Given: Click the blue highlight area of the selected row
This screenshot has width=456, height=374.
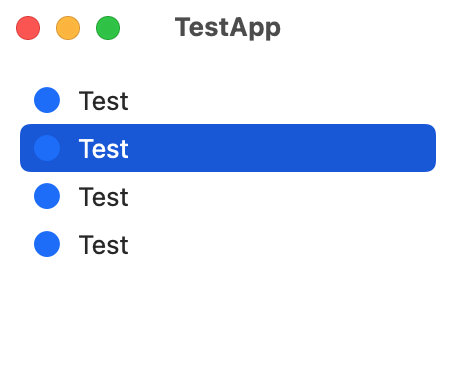Looking at the screenshot, I should tap(228, 148).
